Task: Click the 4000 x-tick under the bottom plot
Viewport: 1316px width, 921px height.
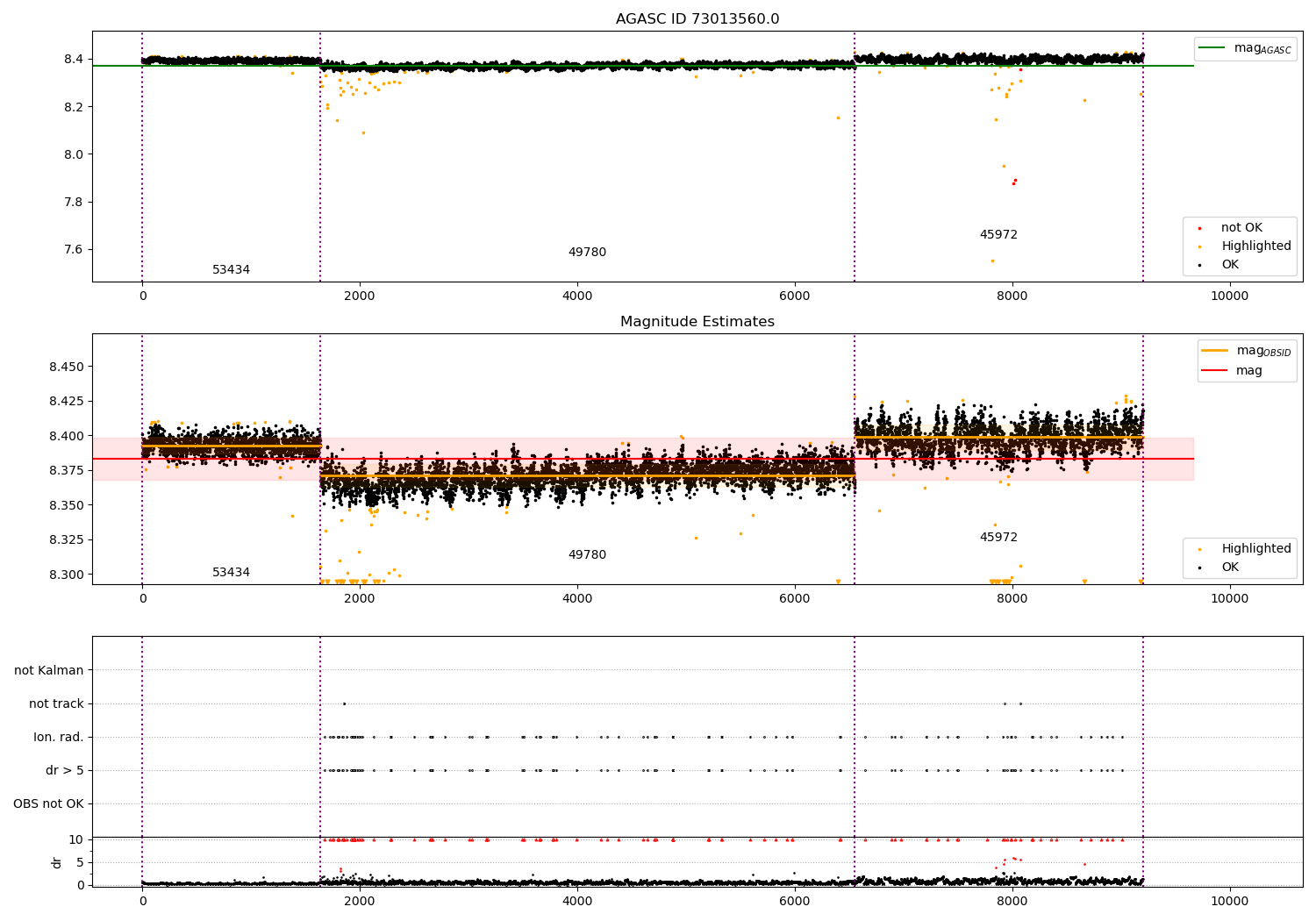Action: point(577,902)
